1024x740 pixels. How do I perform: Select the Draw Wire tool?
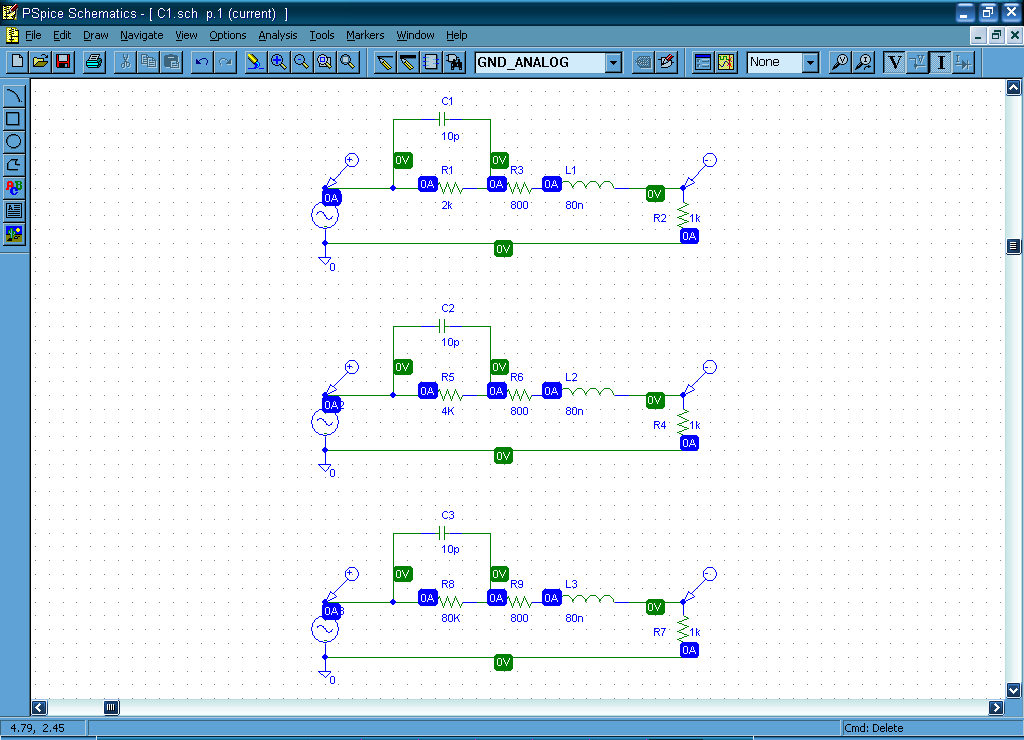click(385, 62)
